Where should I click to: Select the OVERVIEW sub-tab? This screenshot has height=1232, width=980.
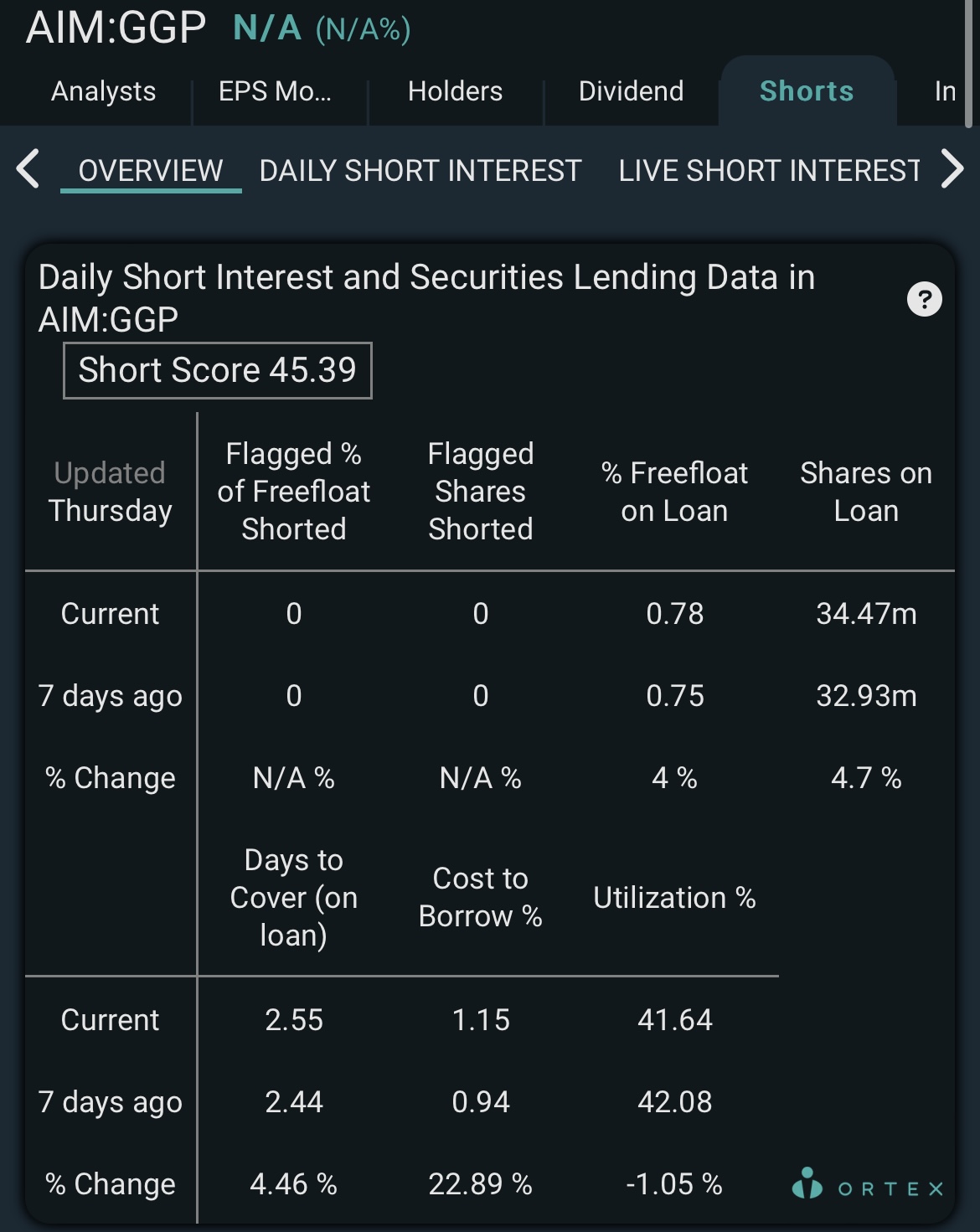[x=151, y=170]
